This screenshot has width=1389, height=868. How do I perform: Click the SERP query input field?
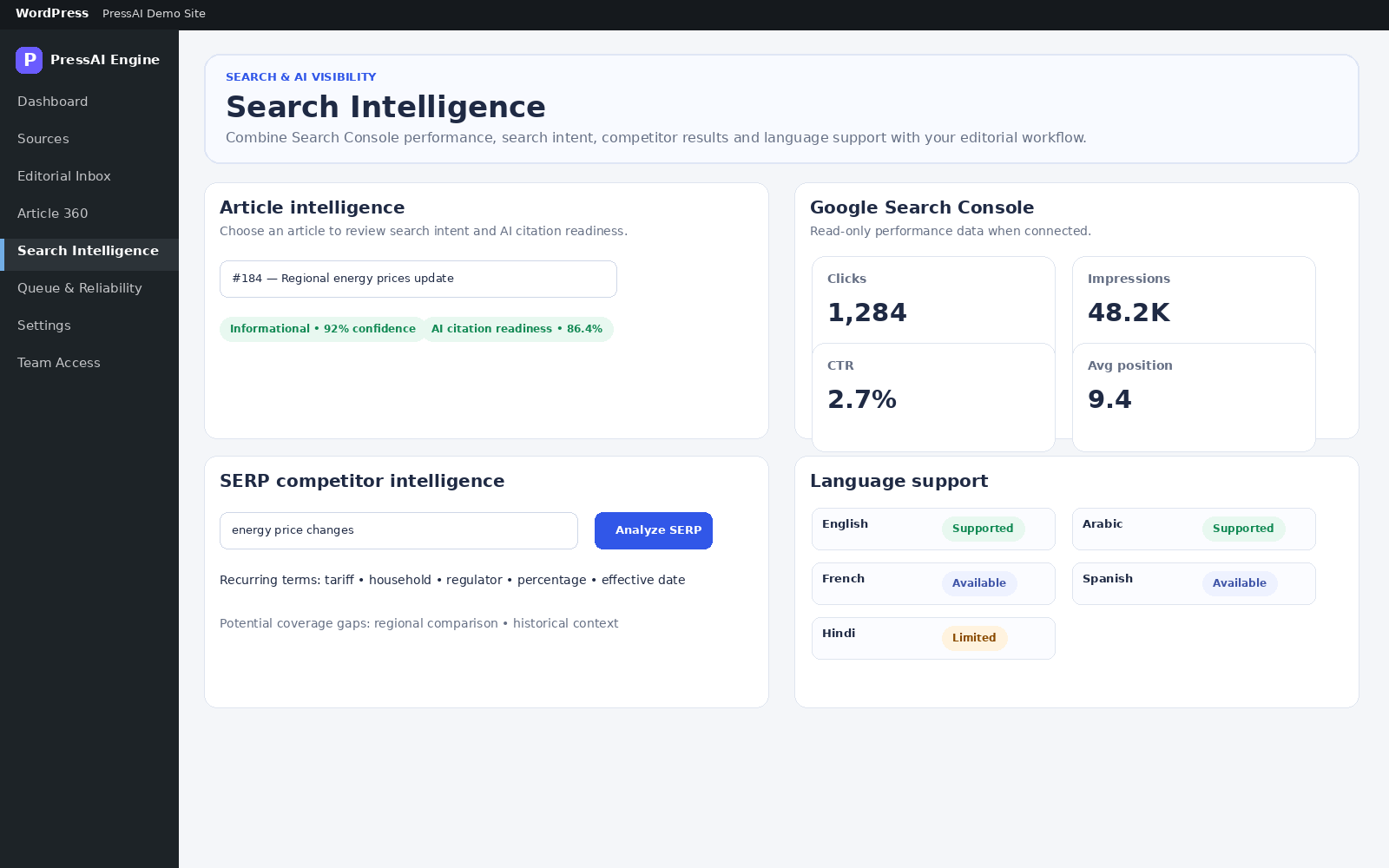click(x=398, y=530)
